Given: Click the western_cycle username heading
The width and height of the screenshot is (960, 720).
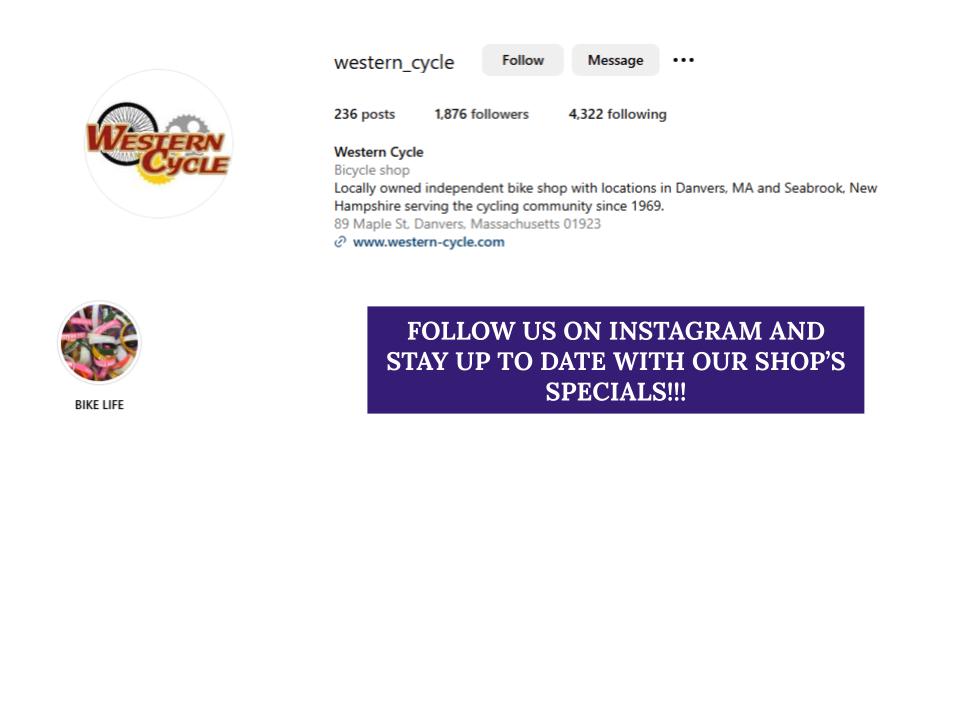Looking at the screenshot, I should [394, 62].
